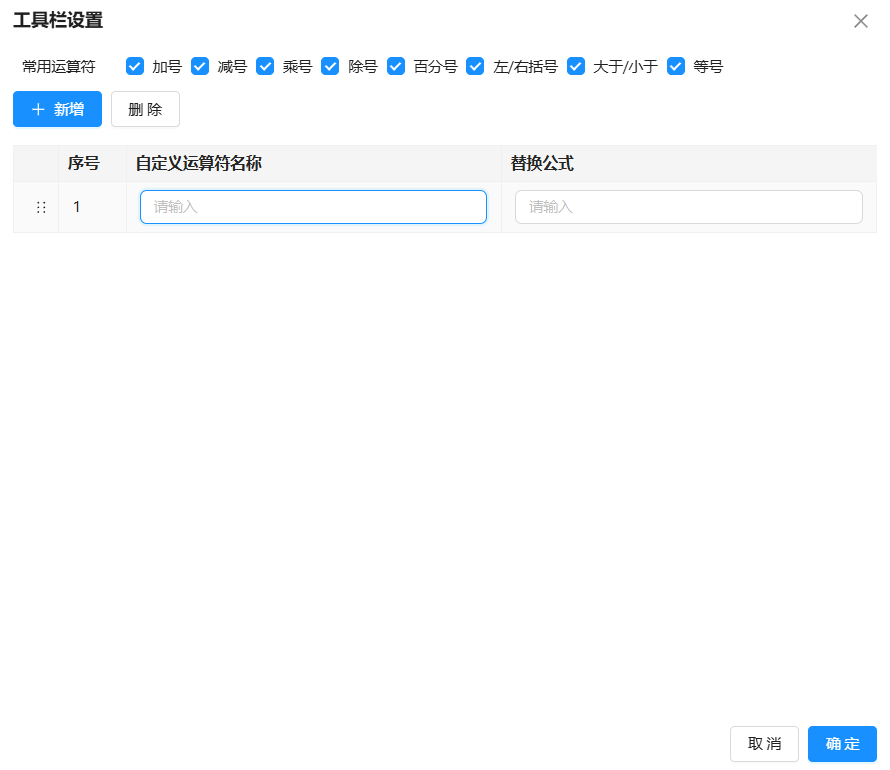
Task: Uncheck the 减号 checkbox
Action: point(200,66)
